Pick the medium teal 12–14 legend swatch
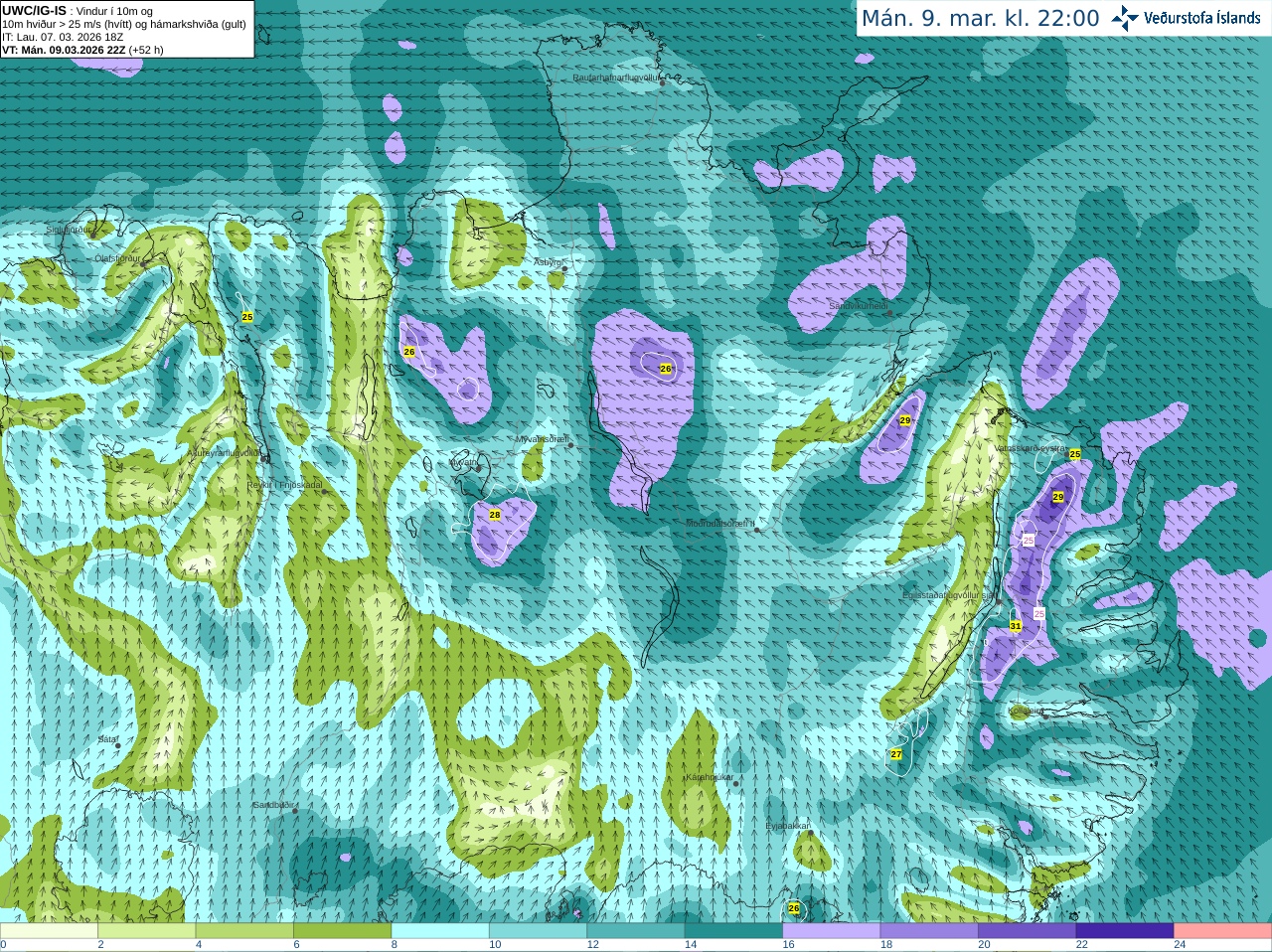Screen dimensions: 1272x952 click(636, 931)
